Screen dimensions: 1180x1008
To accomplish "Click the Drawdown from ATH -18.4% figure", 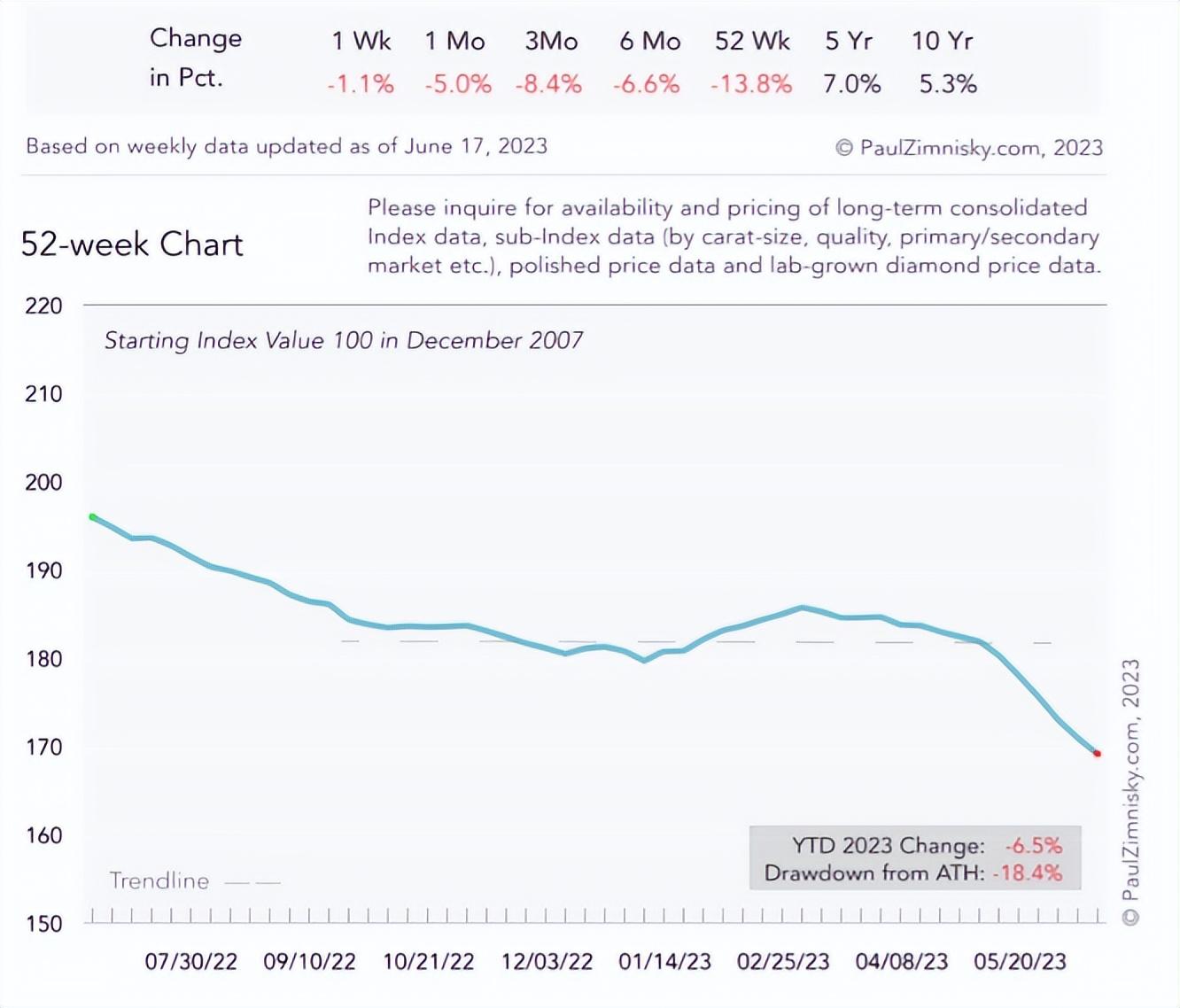I will [1027, 873].
